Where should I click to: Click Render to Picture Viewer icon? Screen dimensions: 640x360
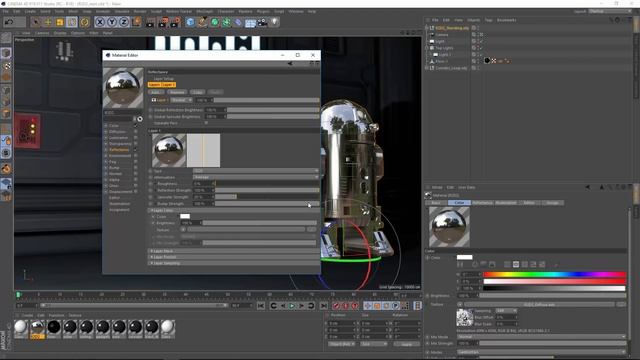click(x=163, y=22)
